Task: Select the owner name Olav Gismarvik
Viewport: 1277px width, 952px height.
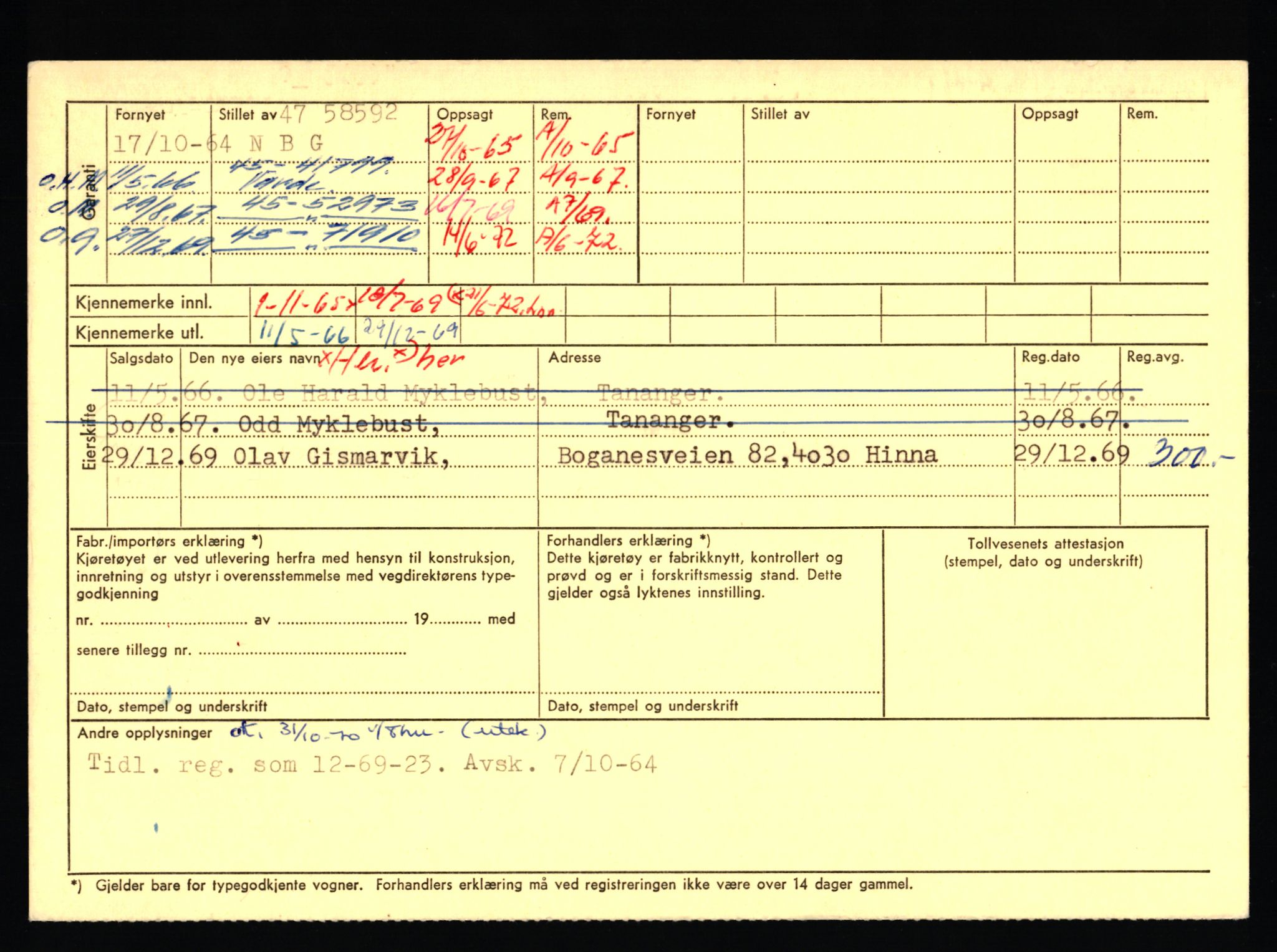Action: (341, 456)
